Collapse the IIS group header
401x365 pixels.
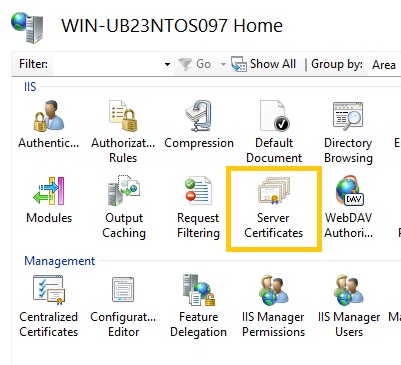coord(30,87)
